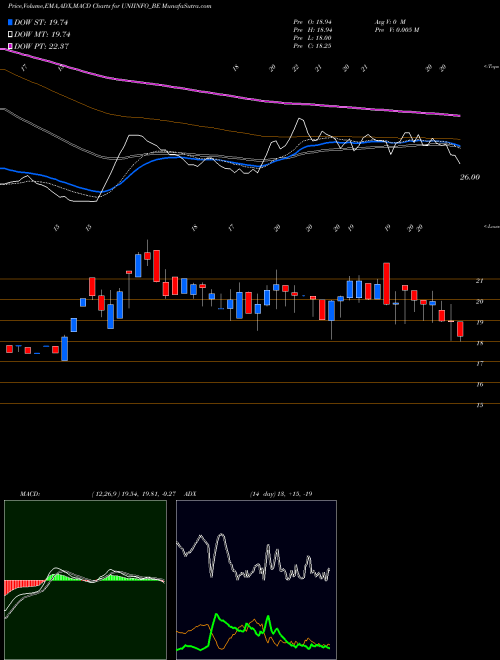This screenshot has height=660, width=500.
Task: Click the 20 price axis label
Action: (480, 302)
